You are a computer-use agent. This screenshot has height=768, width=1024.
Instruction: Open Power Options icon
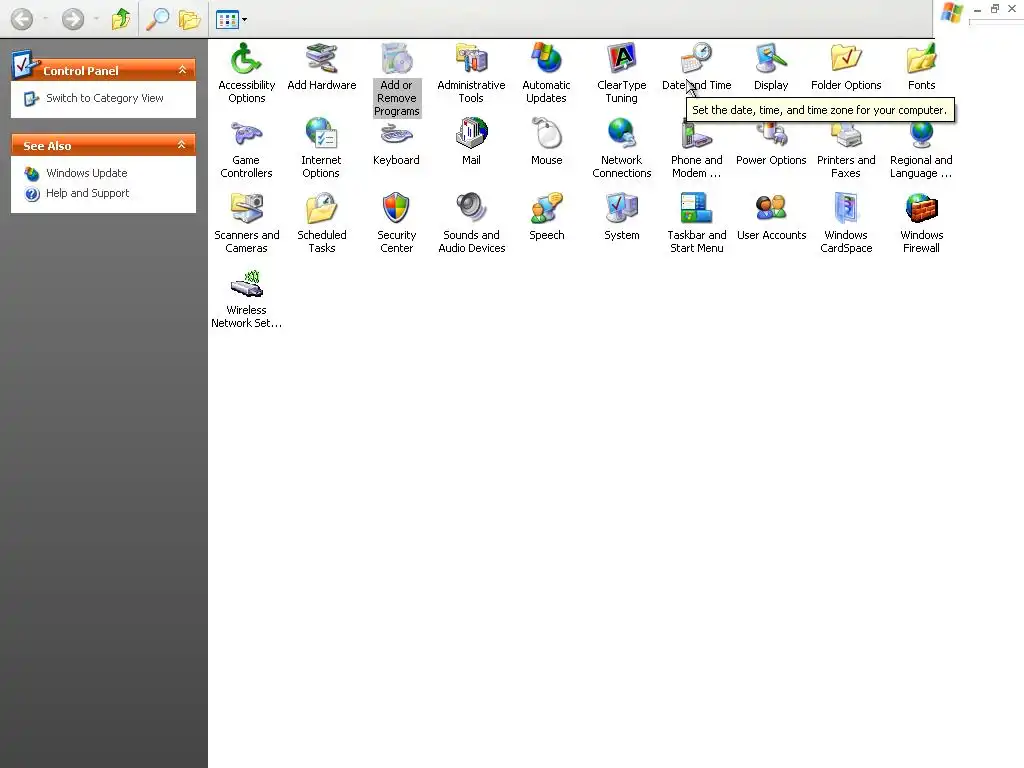771,142
